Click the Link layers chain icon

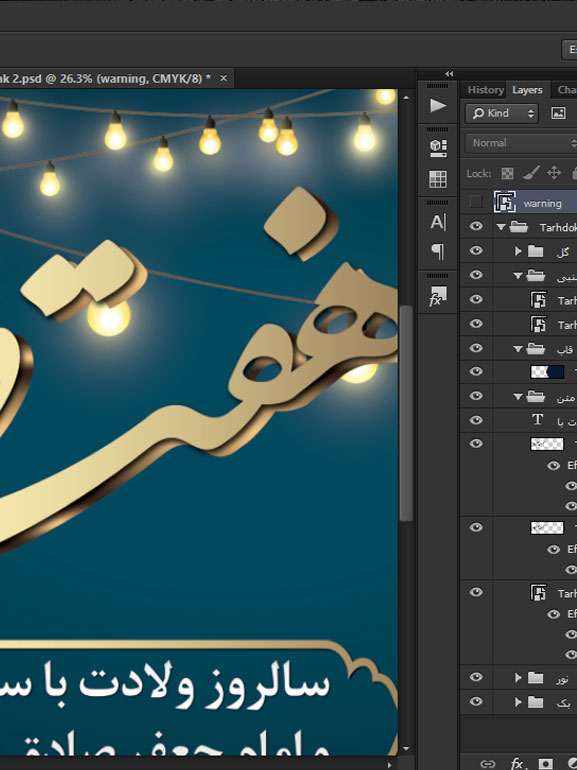pos(488,763)
